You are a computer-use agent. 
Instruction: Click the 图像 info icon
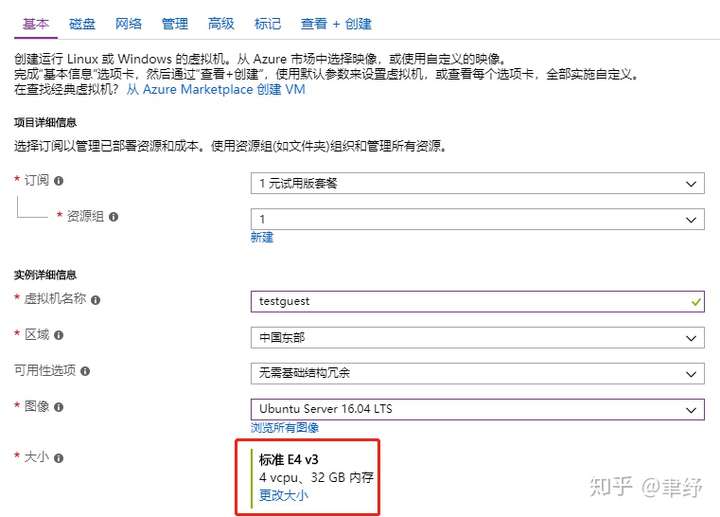click(58, 407)
